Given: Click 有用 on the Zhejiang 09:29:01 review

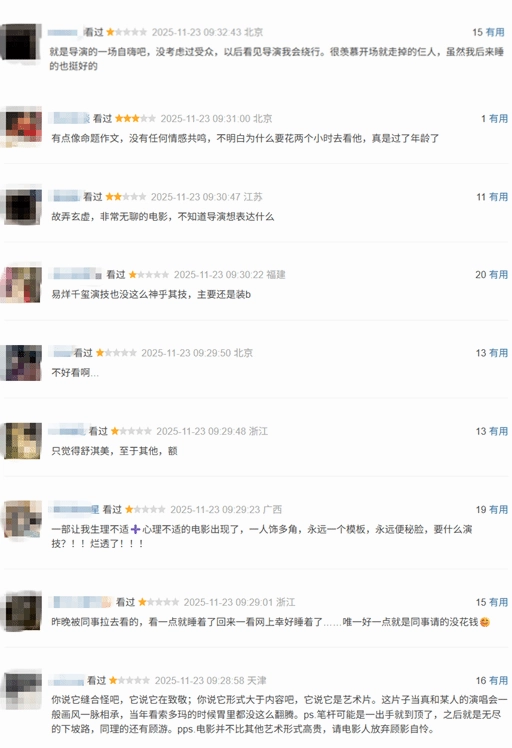Looking at the screenshot, I should click(x=499, y=602).
